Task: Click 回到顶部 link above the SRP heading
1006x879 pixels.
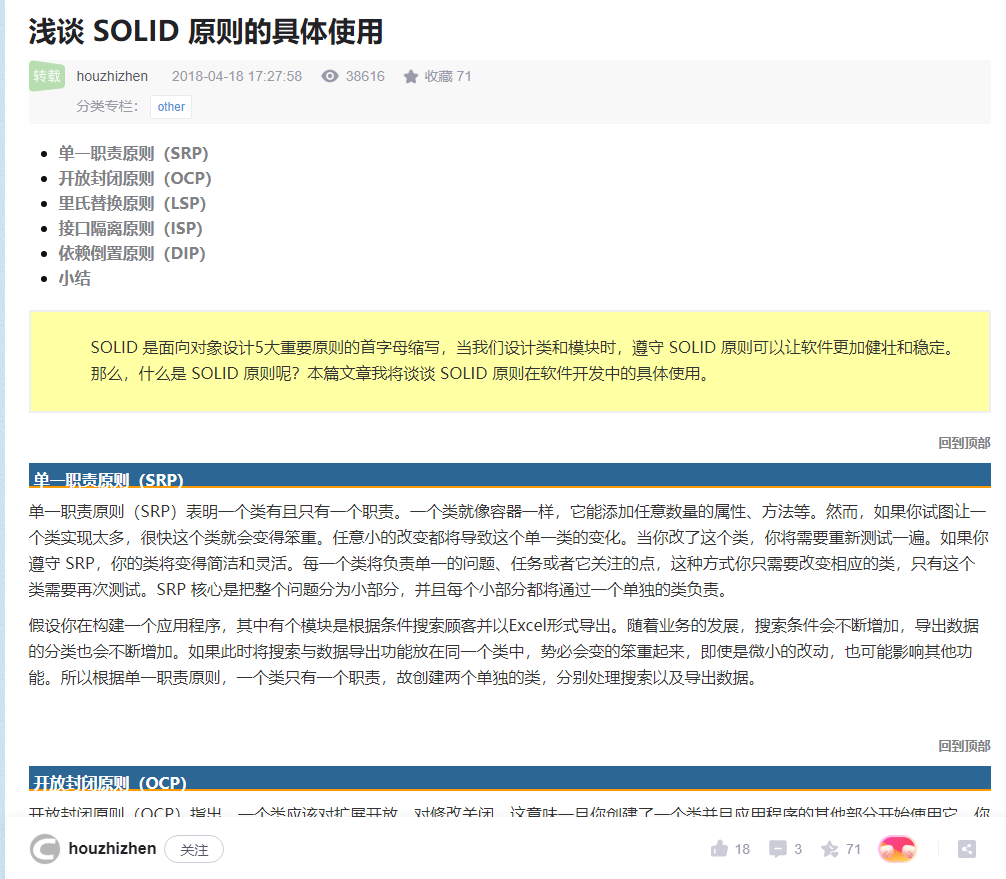Action: point(964,443)
